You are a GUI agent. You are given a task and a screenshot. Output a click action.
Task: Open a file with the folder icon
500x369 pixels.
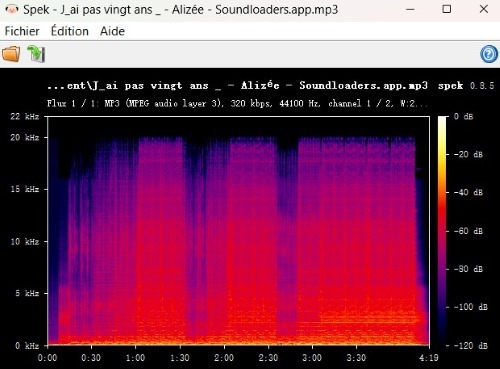click(11, 54)
